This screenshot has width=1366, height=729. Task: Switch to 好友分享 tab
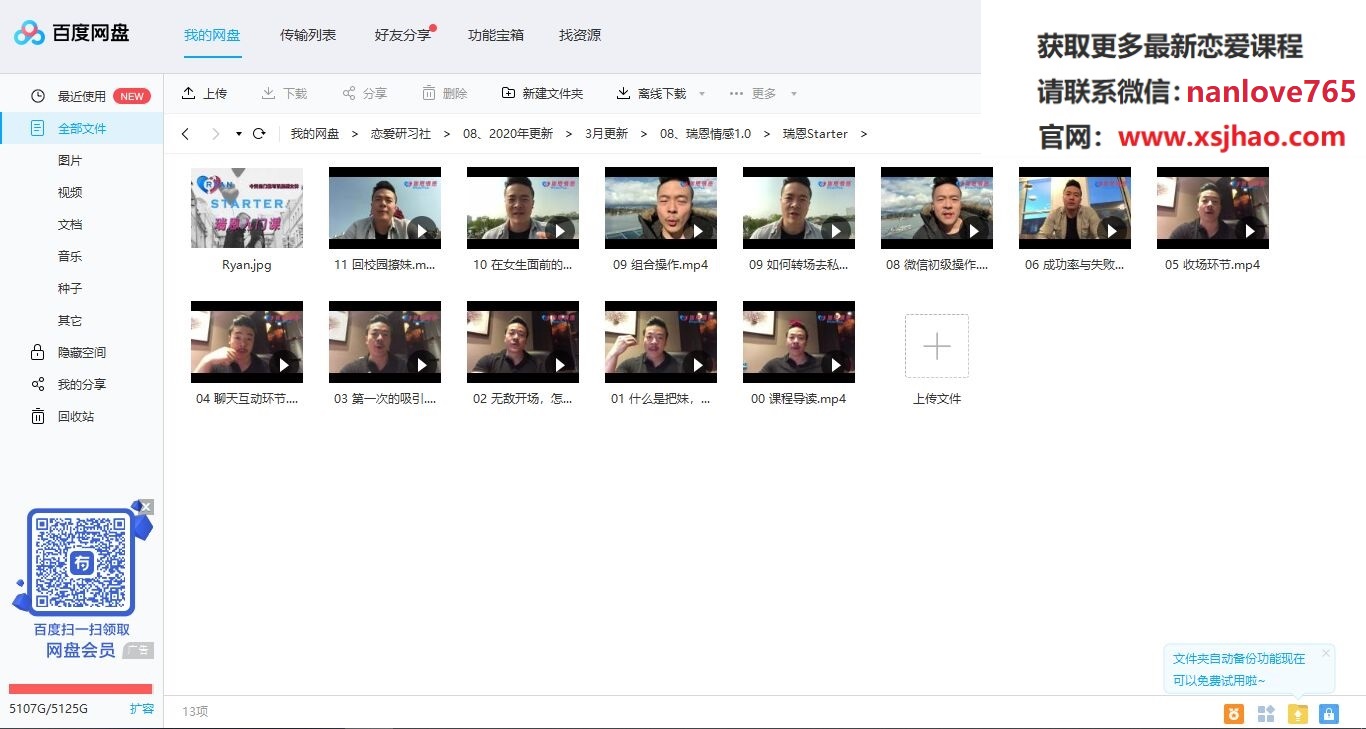tap(403, 35)
